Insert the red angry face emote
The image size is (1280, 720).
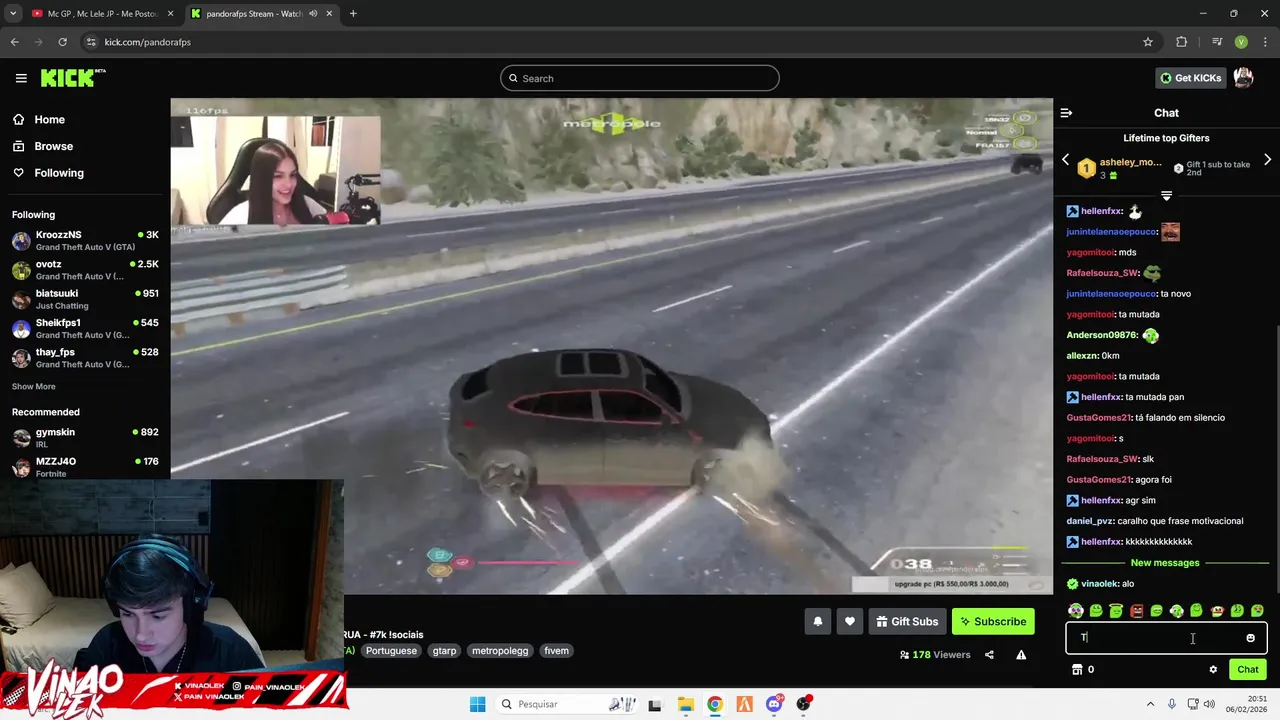[1136, 610]
